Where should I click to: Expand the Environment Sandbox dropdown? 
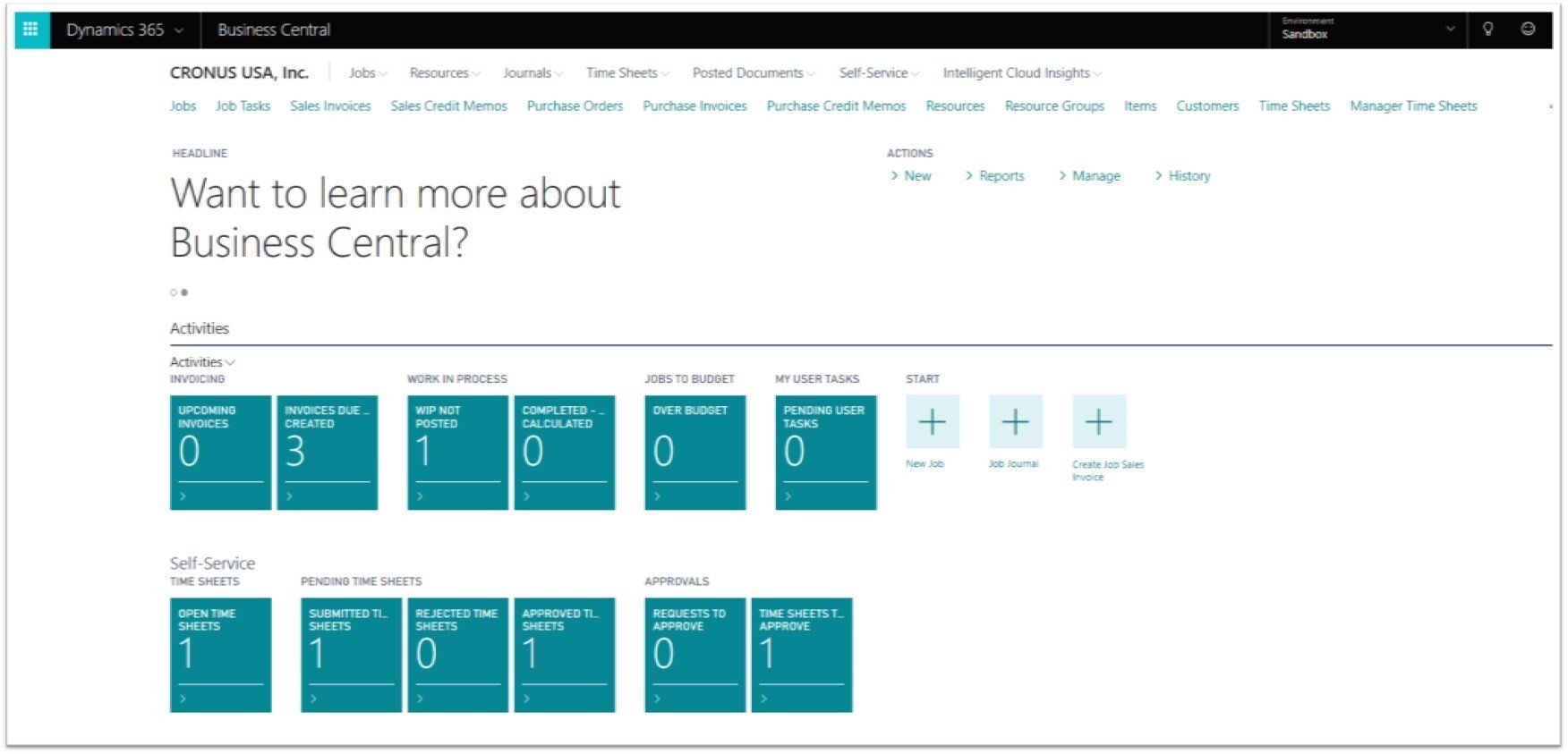tap(1450, 30)
